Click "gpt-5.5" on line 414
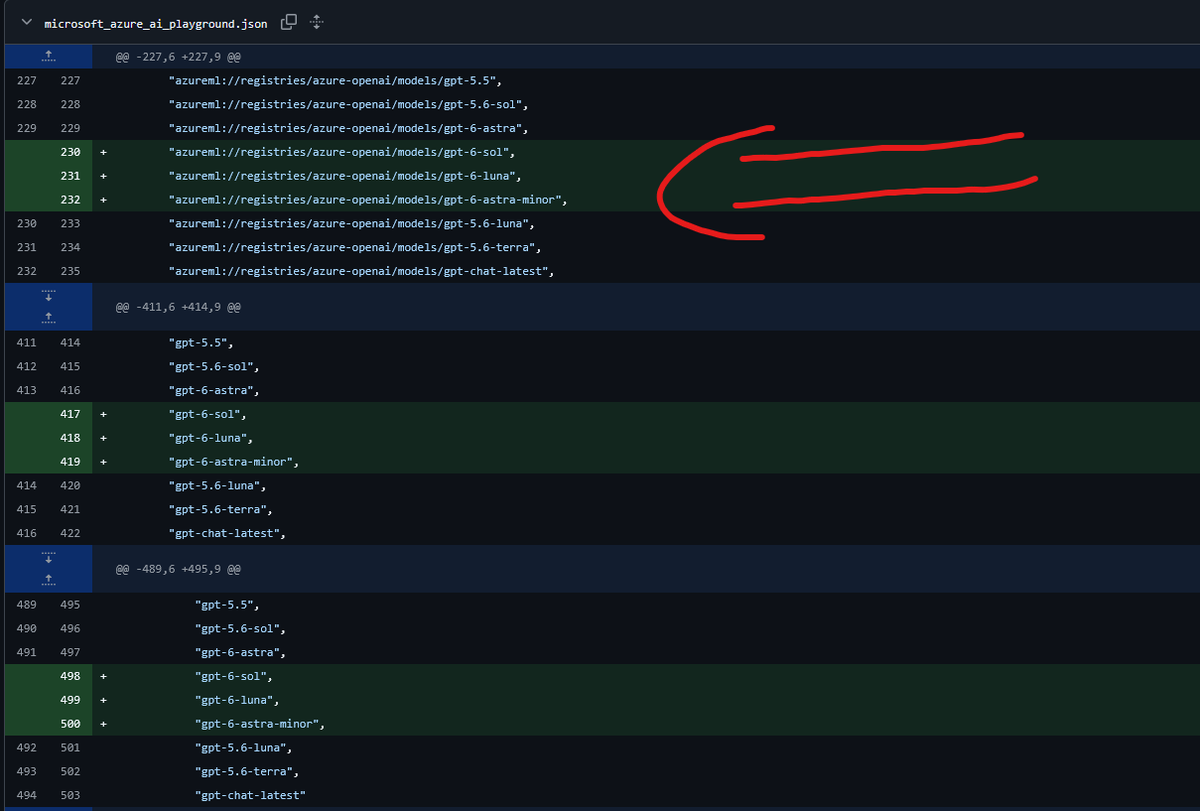This screenshot has width=1200, height=811. coord(199,342)
